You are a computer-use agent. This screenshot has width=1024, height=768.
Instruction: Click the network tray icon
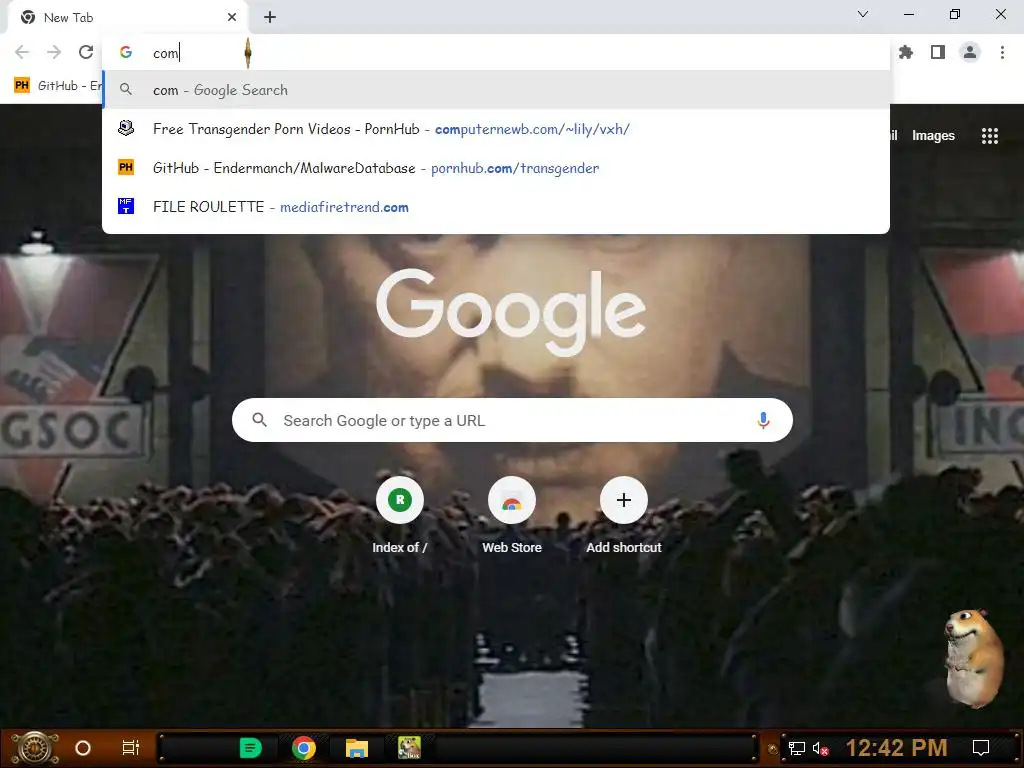pyautogui.click(x=797, y=748)
